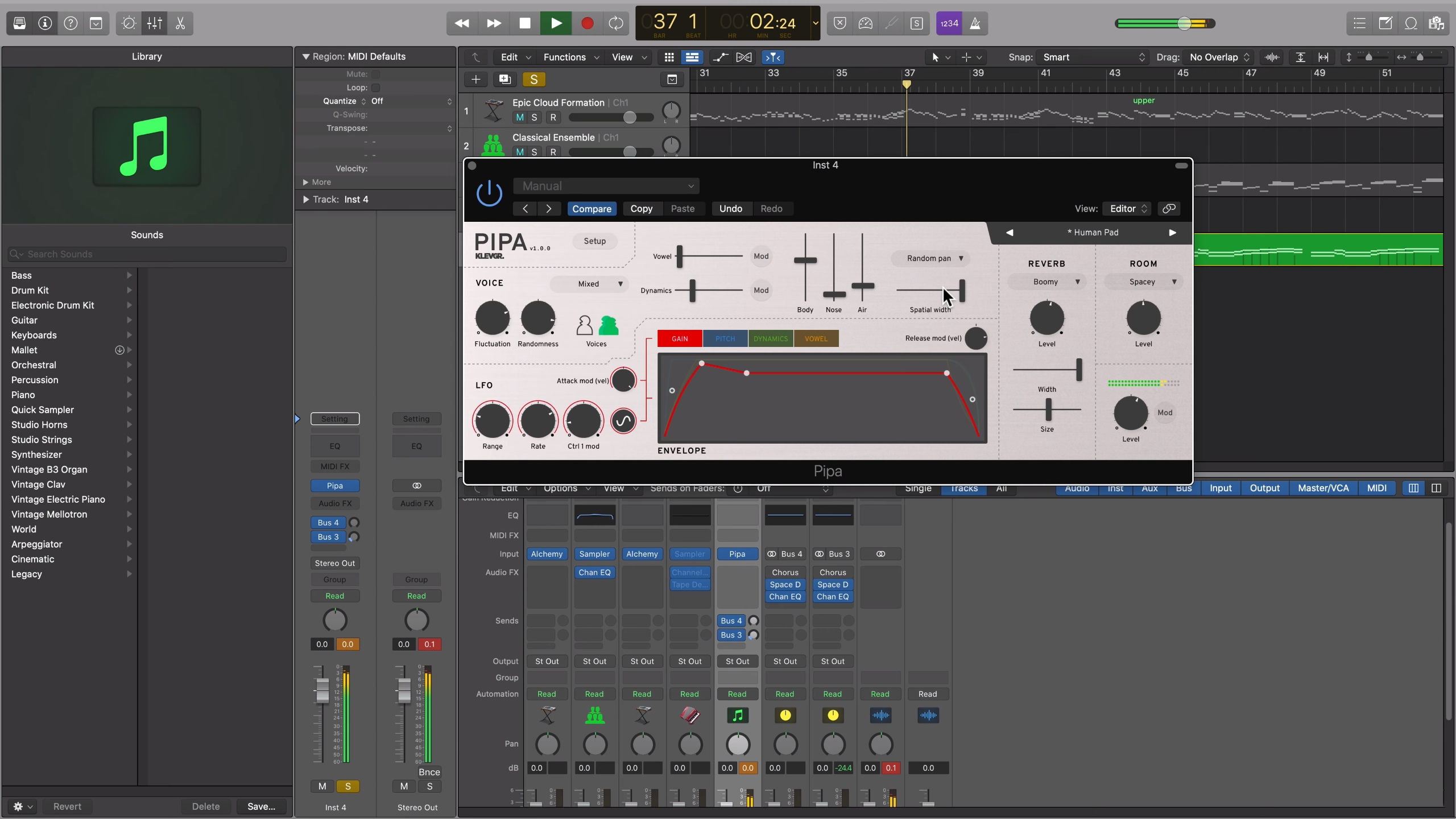
Task: Switch tracks area to list view icon
Action: 692,57
